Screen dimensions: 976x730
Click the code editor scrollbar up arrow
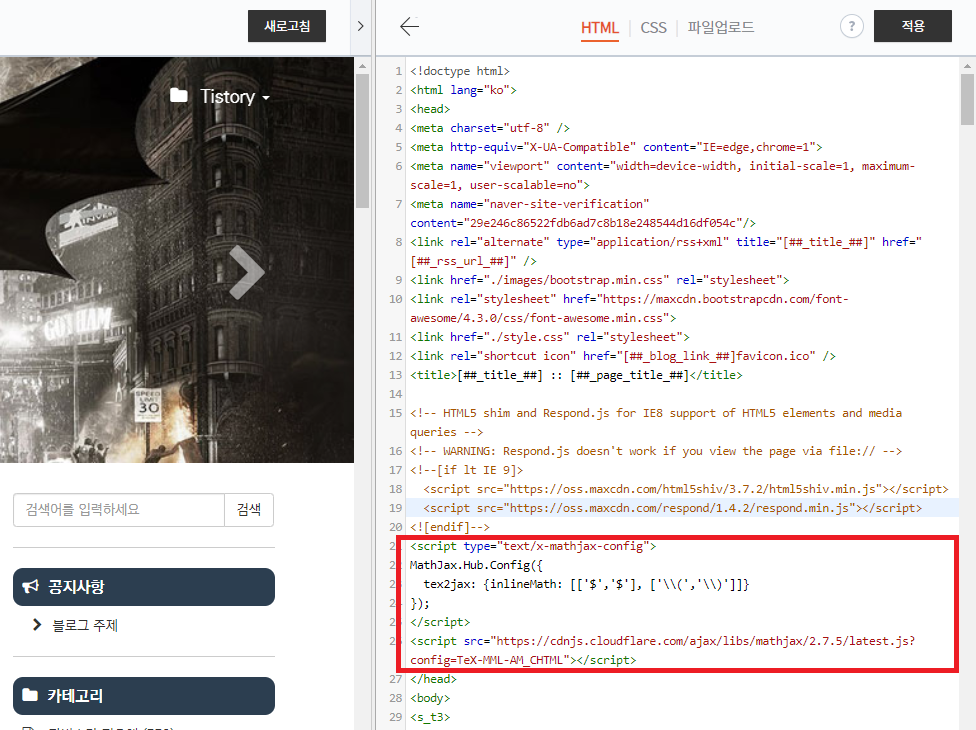coord(967,65)
